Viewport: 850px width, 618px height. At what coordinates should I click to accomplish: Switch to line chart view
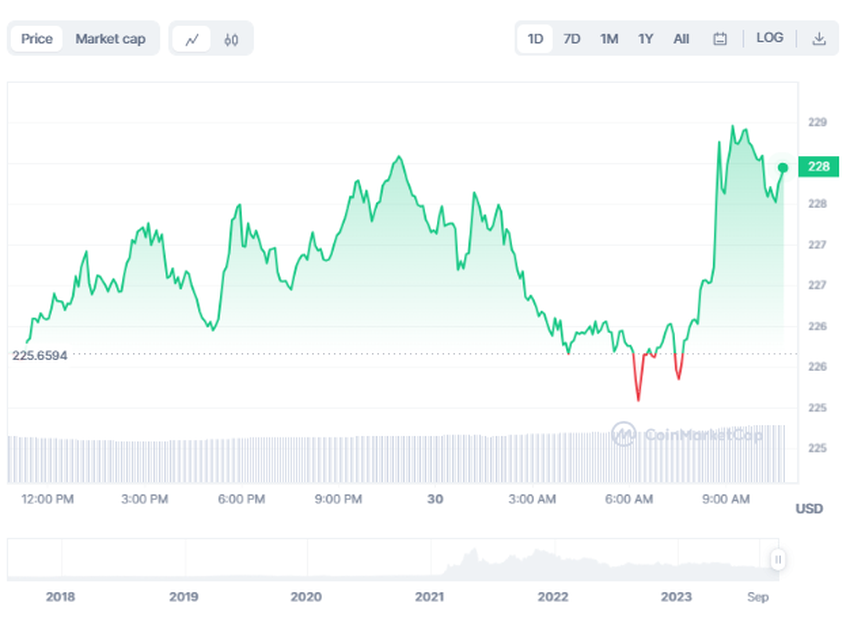(x=192, y=39)
